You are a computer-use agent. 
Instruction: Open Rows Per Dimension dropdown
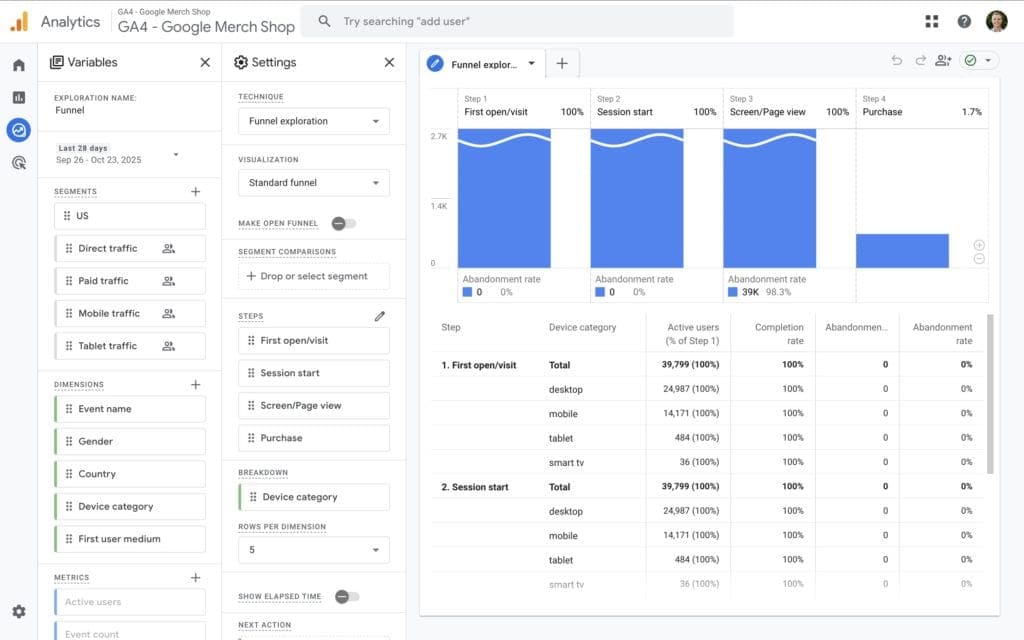[x=313, y=549]
